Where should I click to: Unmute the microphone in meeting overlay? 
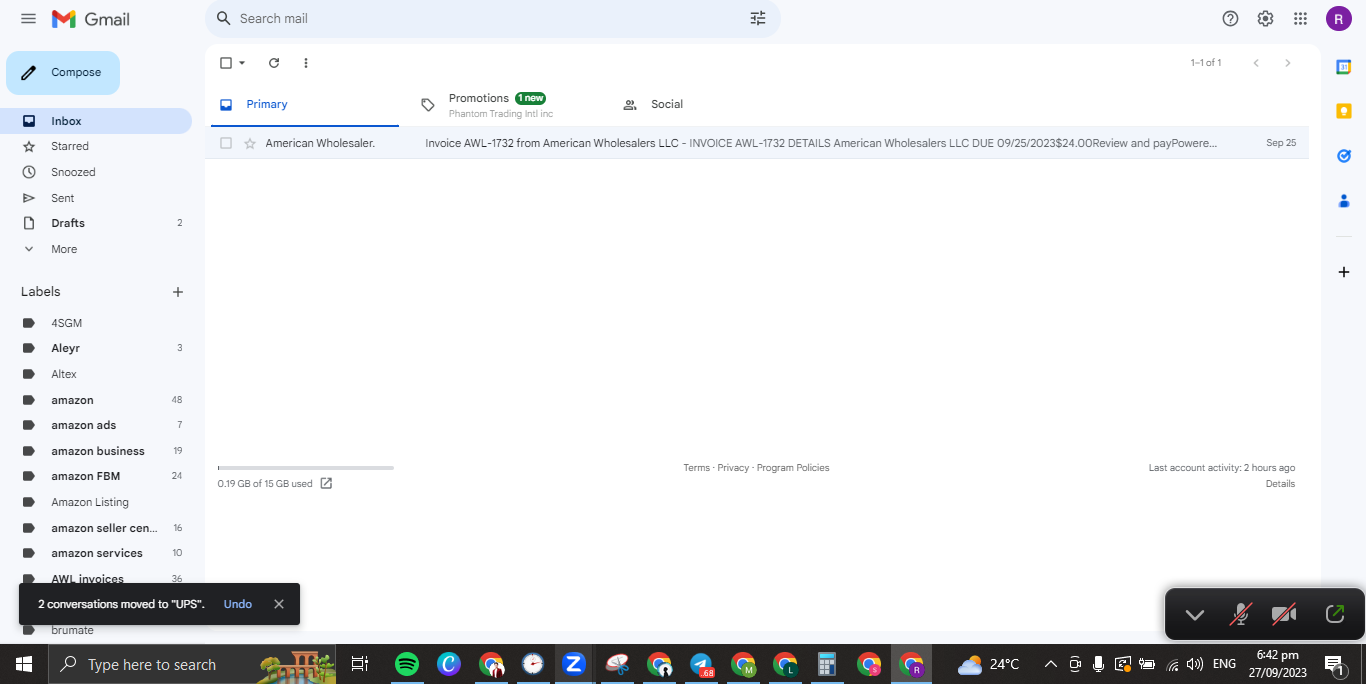tap(1240, 615)
